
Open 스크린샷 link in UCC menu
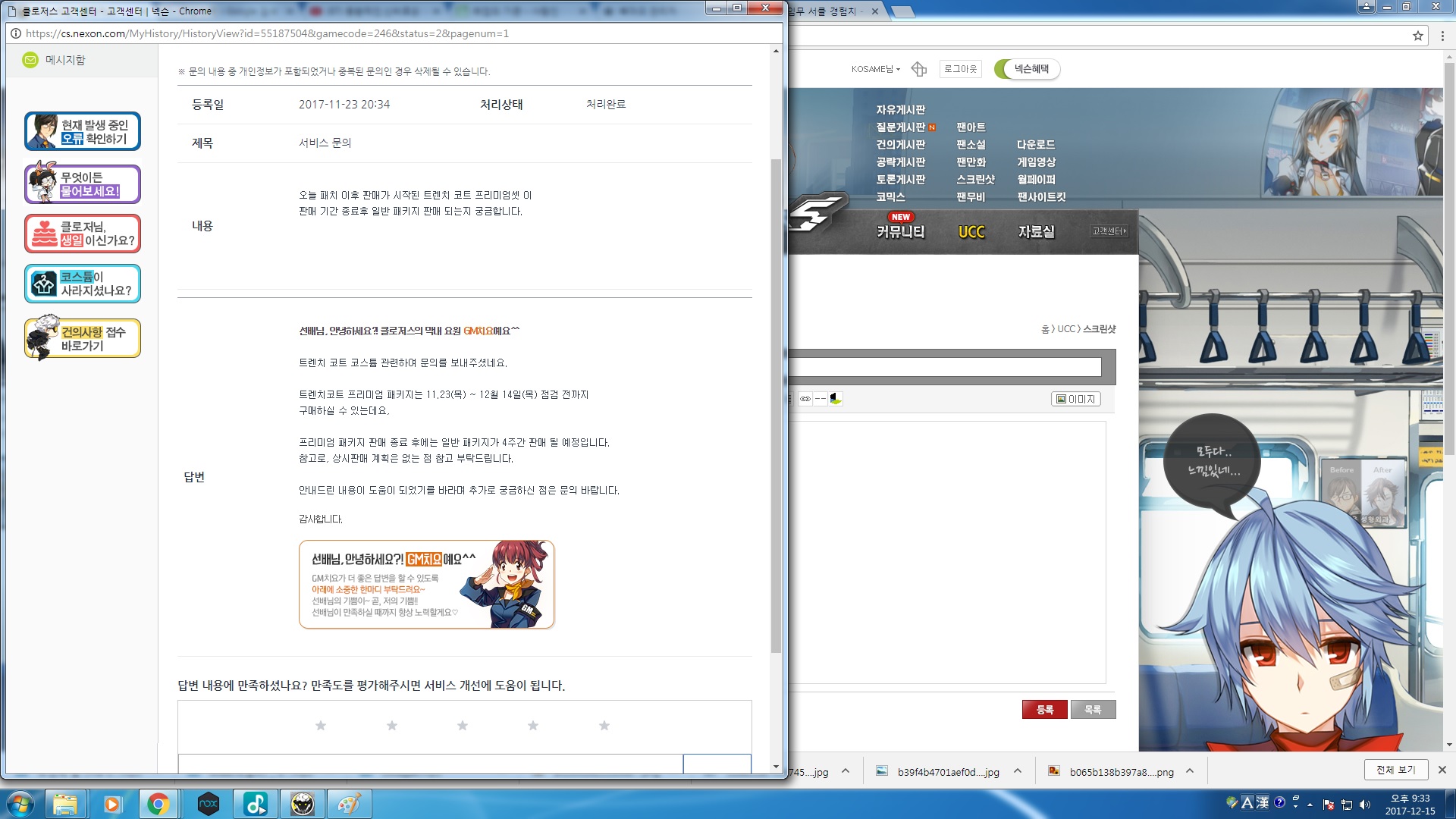point(975,180)
